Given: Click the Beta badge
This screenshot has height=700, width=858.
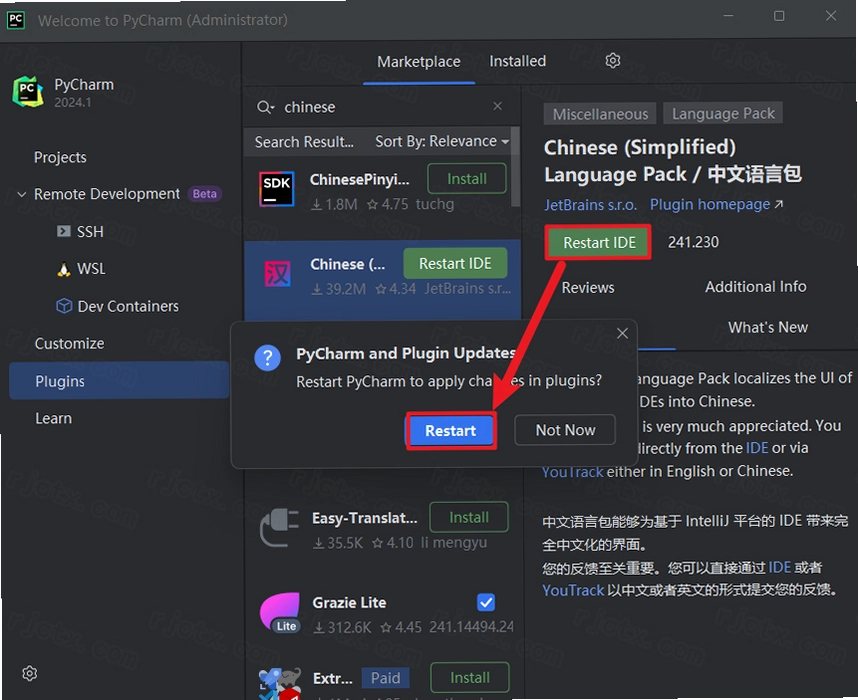Looking at the screenshot, I should (205, 194).
